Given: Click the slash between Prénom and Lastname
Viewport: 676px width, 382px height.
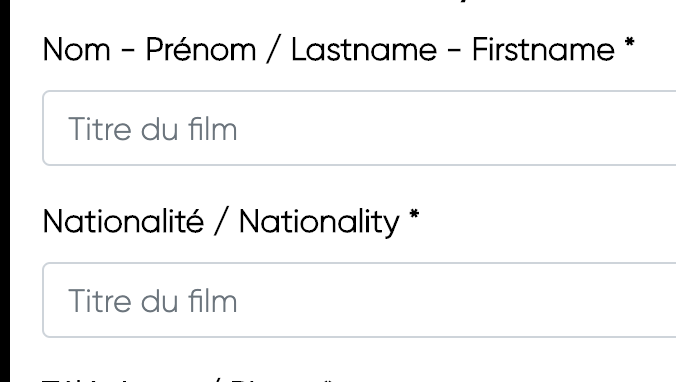Looking at the screenshot, I should pos(274,50).
